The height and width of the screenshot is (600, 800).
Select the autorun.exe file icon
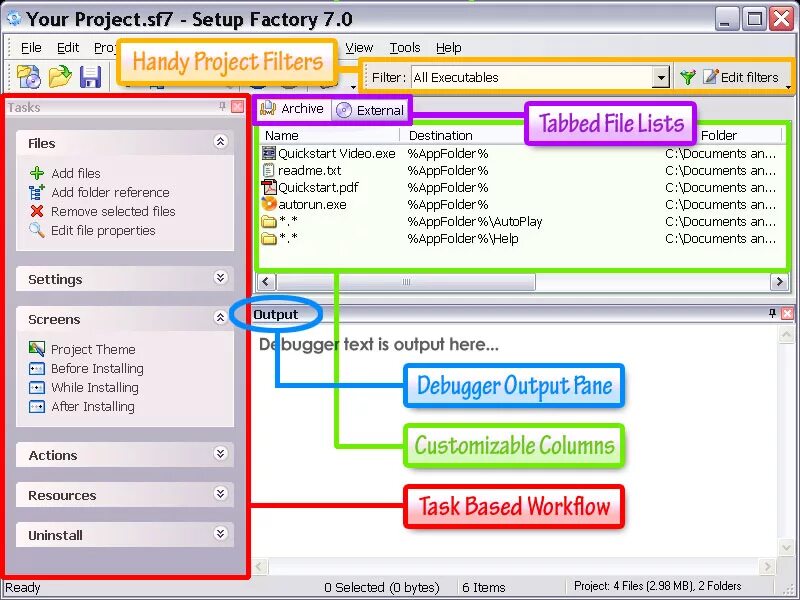click(x=269, y=204)
